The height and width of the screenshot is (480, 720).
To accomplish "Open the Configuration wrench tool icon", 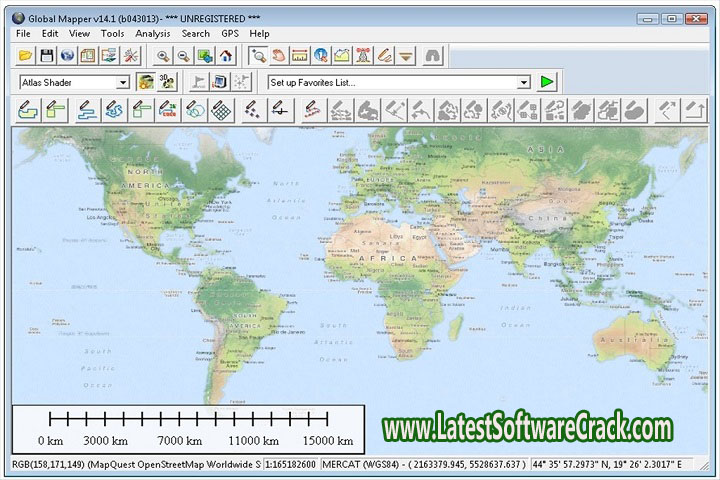I will pos(130,56).
